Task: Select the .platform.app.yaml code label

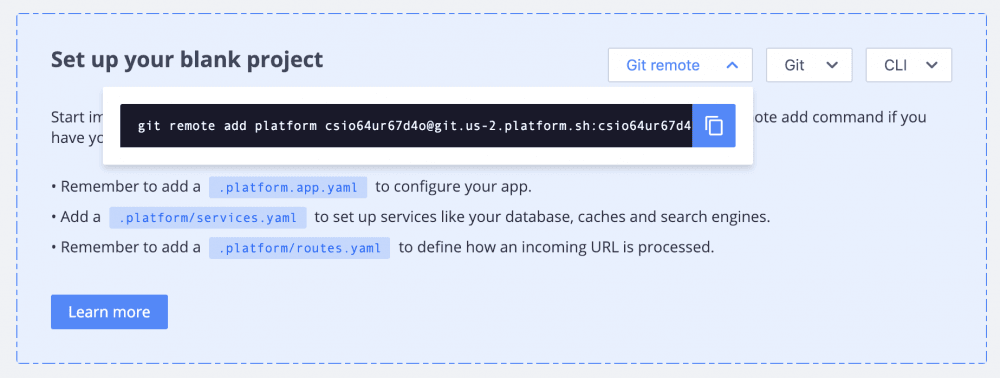Action: coord(288,187)
